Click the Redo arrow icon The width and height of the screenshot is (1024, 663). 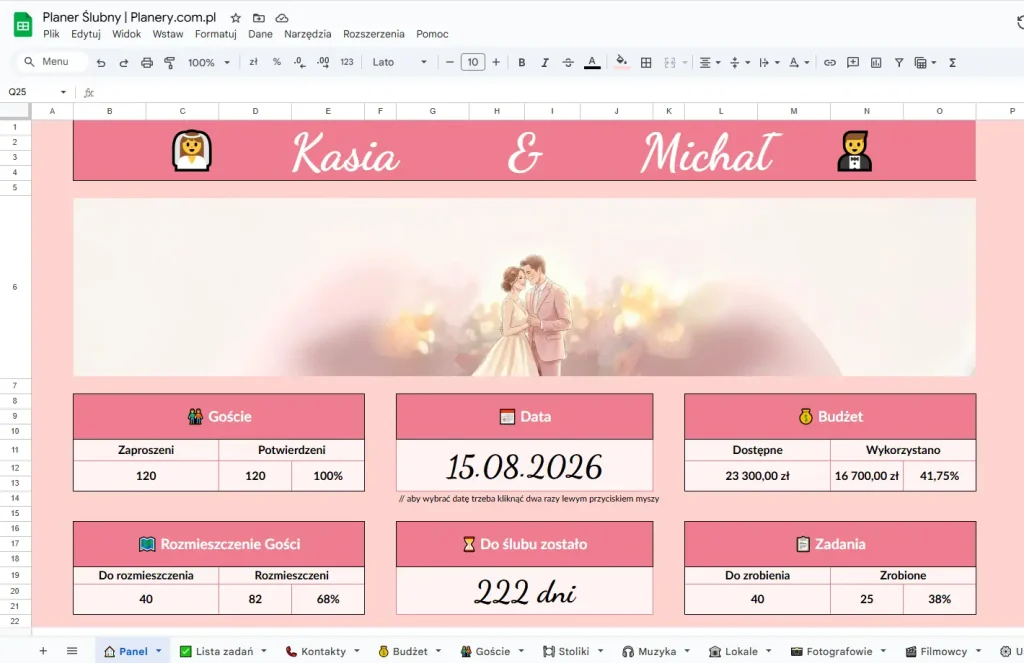123,63
